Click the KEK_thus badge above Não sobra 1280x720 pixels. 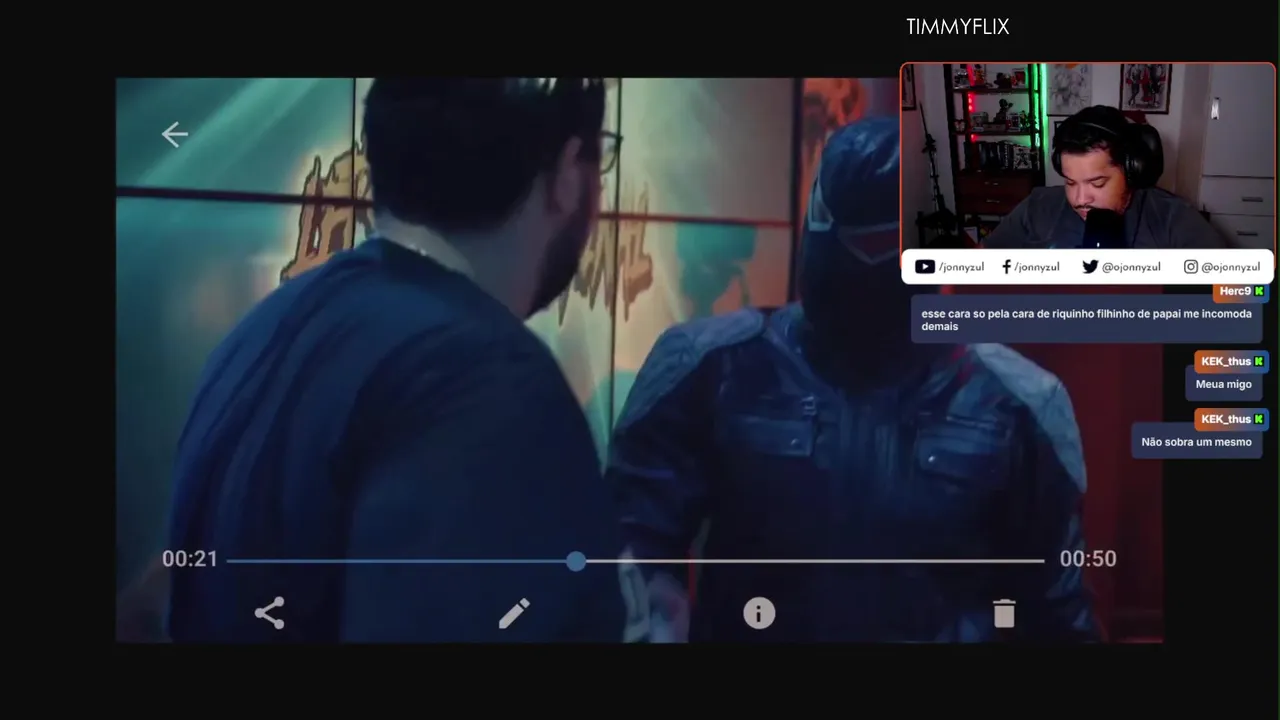click(1231, 419)
